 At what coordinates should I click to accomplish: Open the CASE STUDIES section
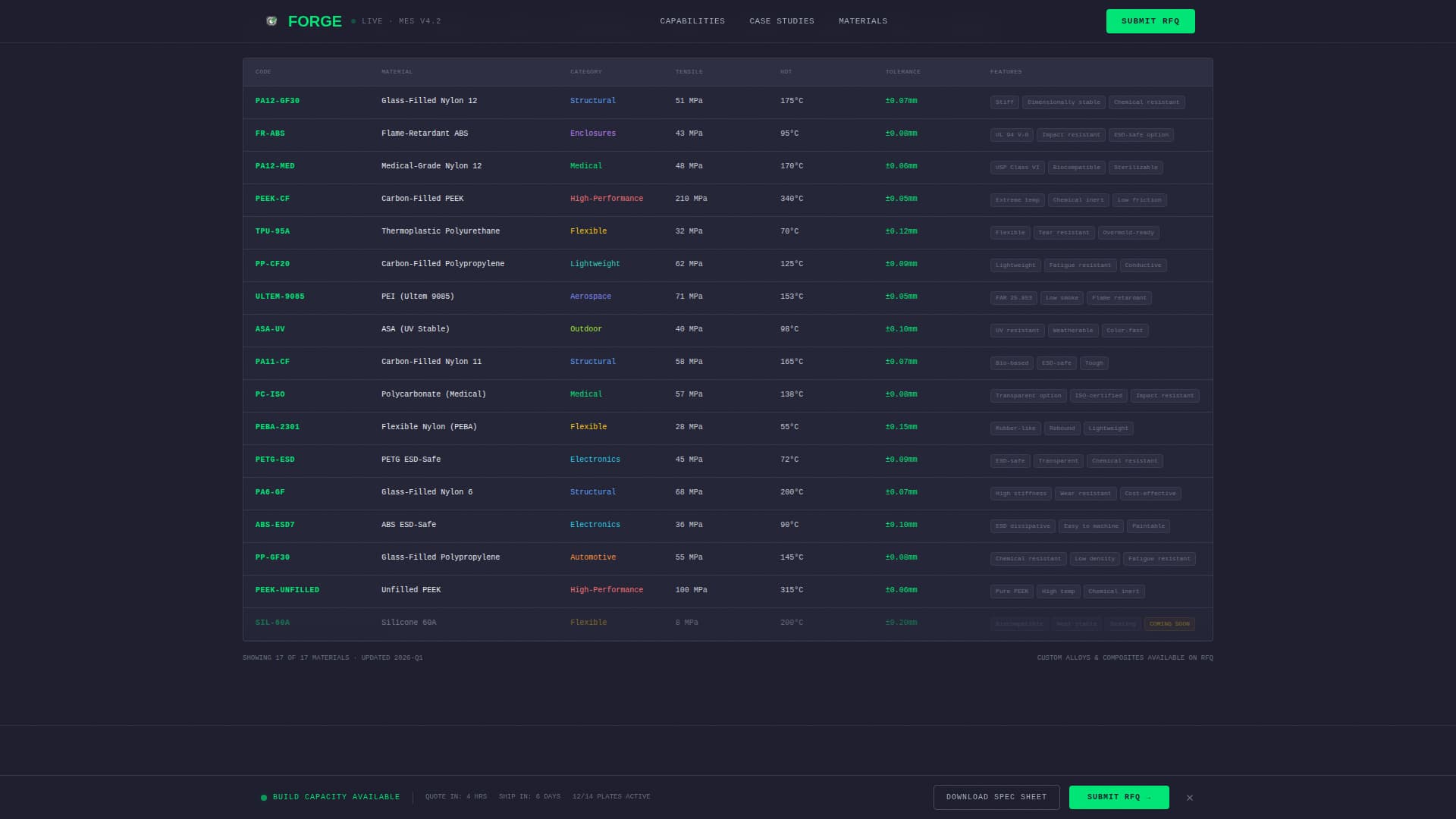[x=781, y=21]
